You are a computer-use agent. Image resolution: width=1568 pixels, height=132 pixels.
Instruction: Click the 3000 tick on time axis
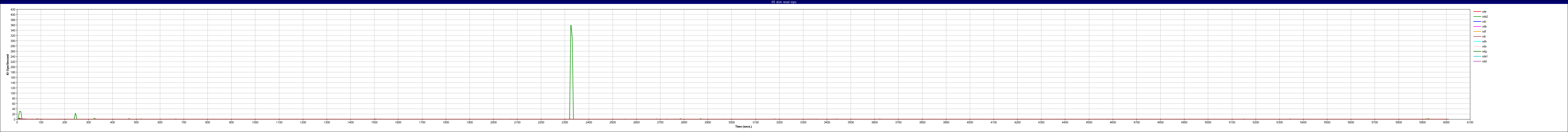coord(732,122)
